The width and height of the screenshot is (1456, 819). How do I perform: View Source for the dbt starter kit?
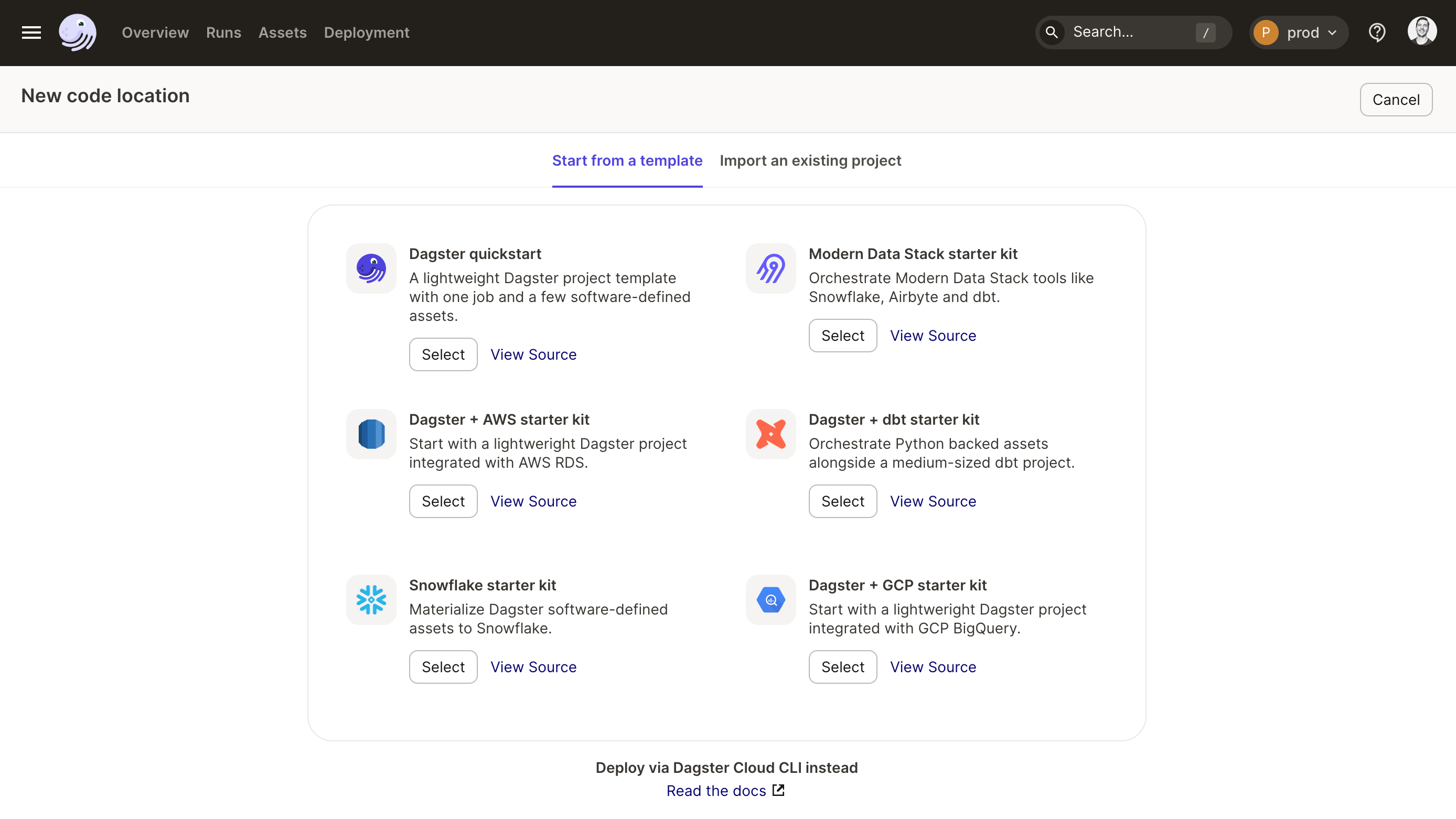[933, 501]
